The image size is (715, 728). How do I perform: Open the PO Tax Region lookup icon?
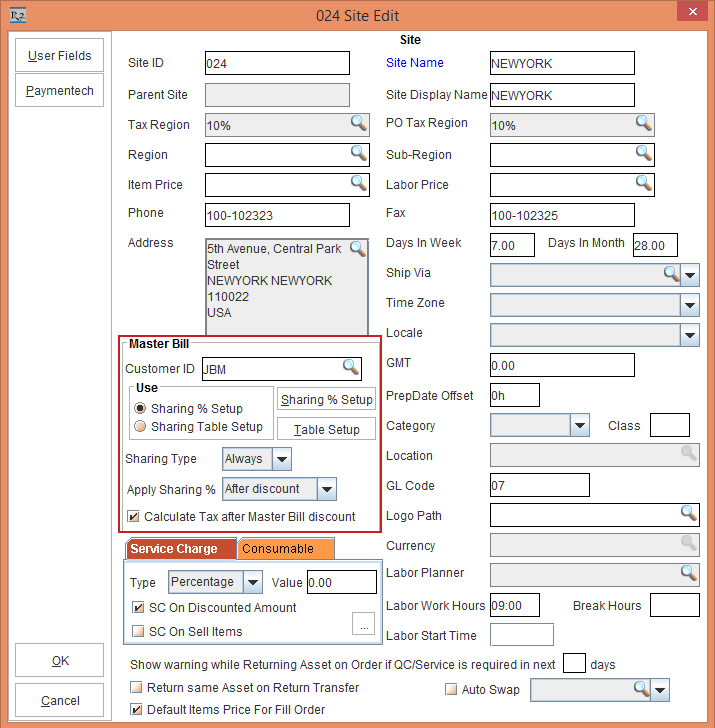(643, 123)
